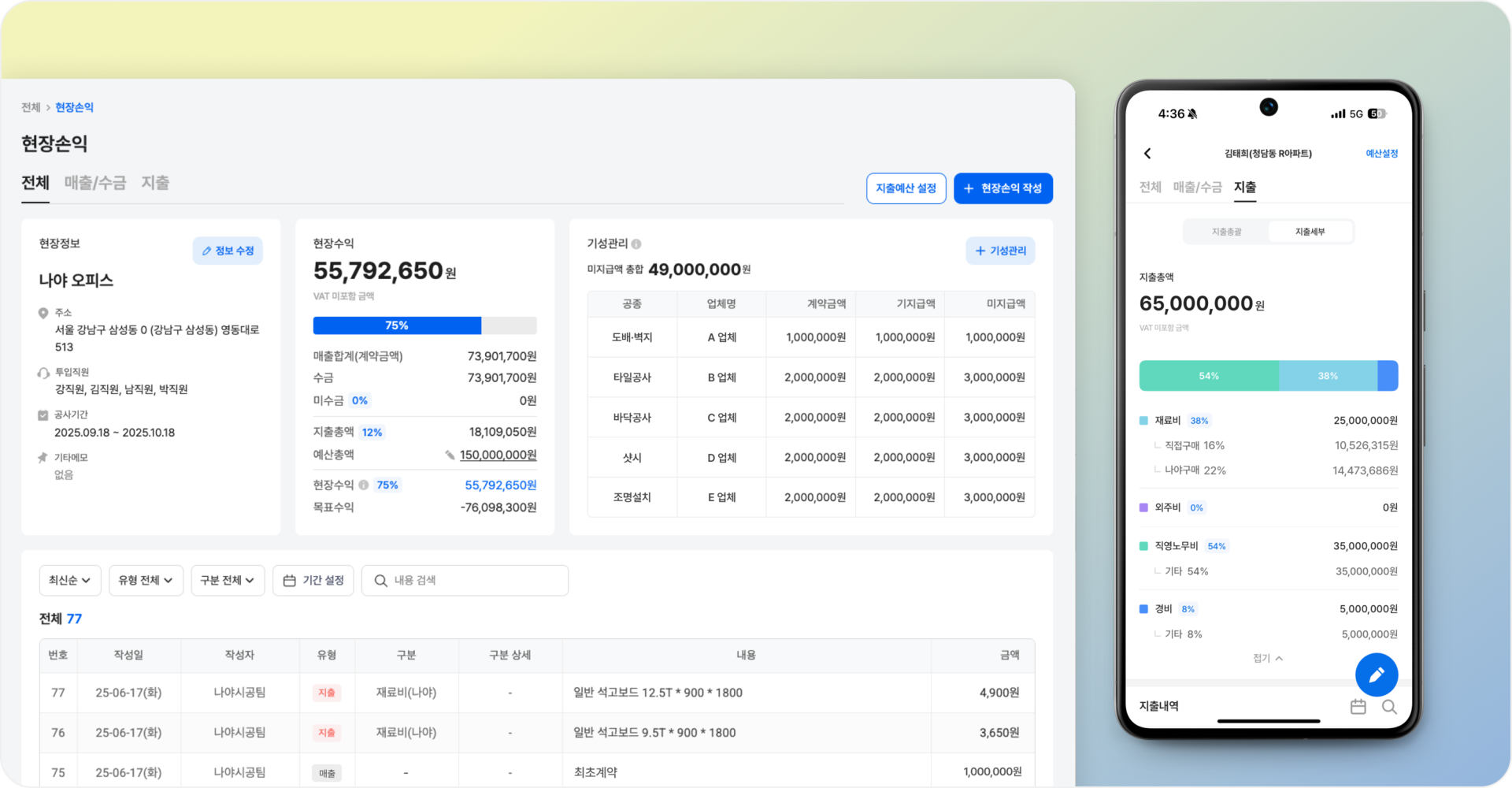Screen dimensions: 1512x788
Task: Click the headset icon beside 투입직원
Action: point(43,373)
